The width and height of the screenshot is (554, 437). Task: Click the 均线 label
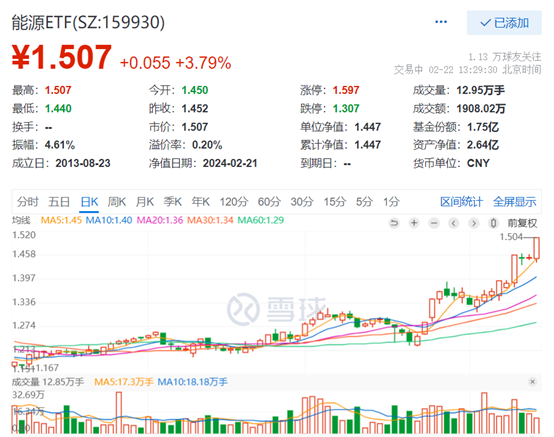(x=21, y=220)
